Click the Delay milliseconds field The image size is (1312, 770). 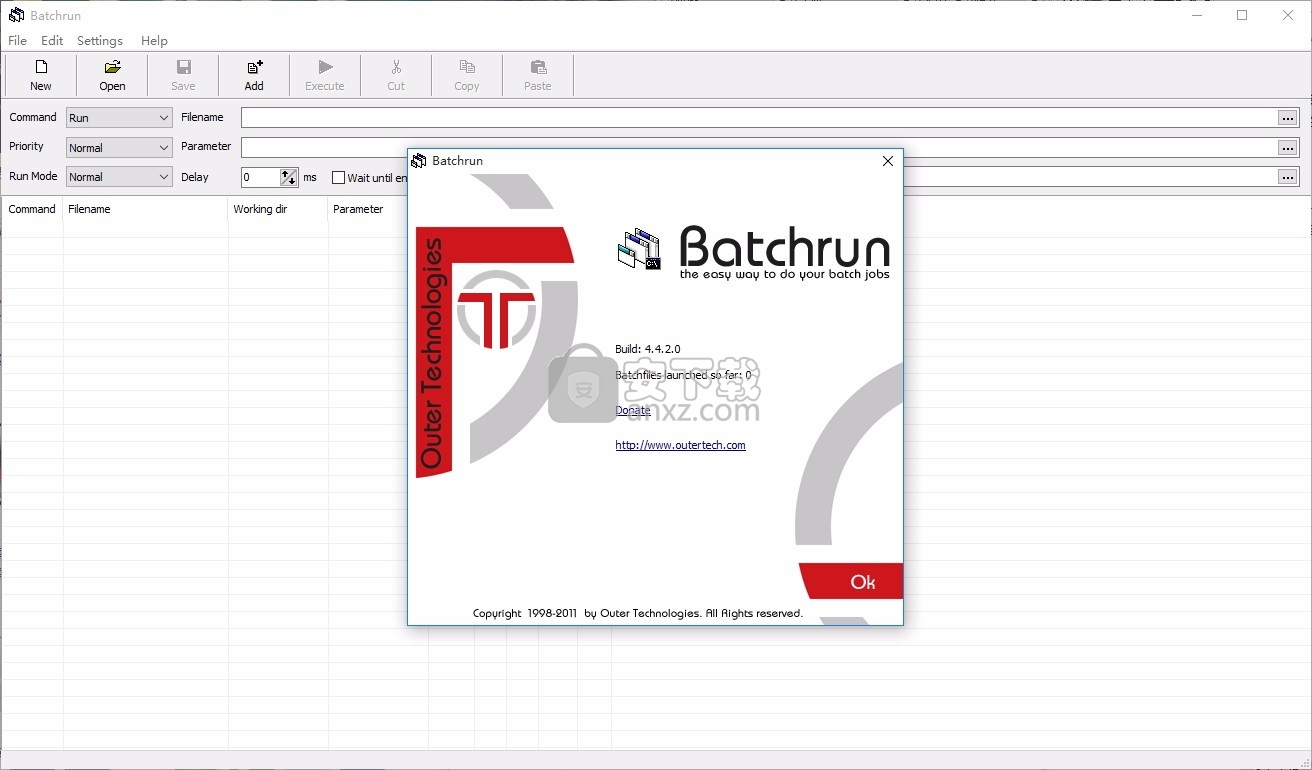pos(260,177)
